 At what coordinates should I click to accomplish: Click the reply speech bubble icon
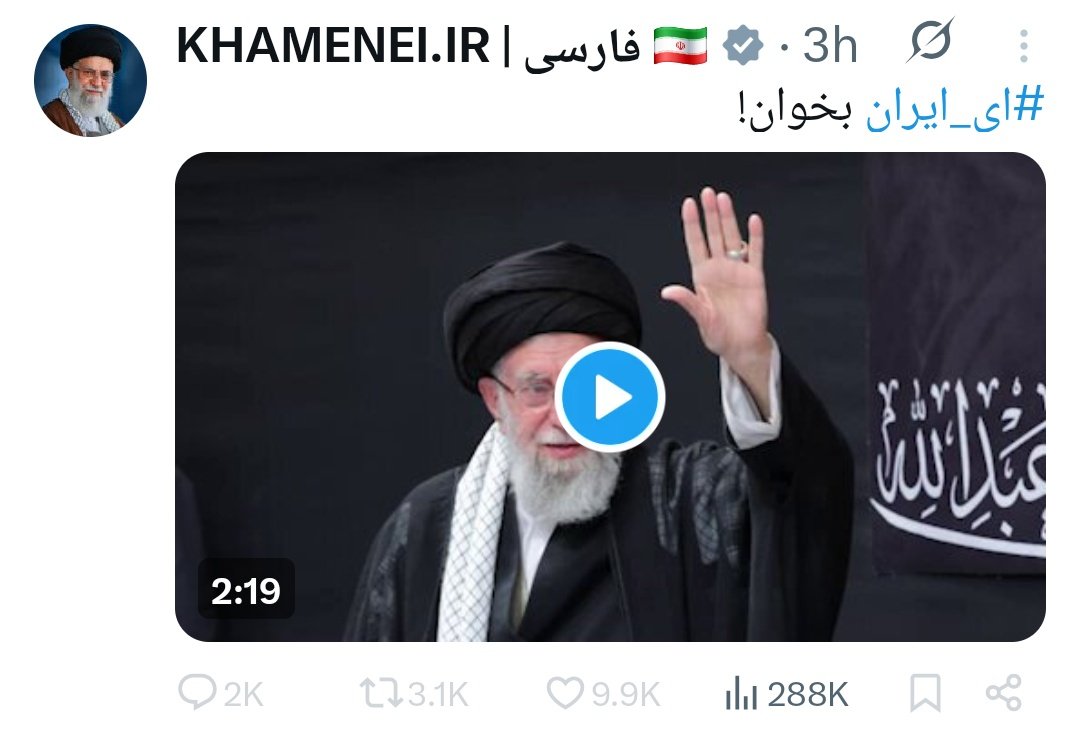197,692
